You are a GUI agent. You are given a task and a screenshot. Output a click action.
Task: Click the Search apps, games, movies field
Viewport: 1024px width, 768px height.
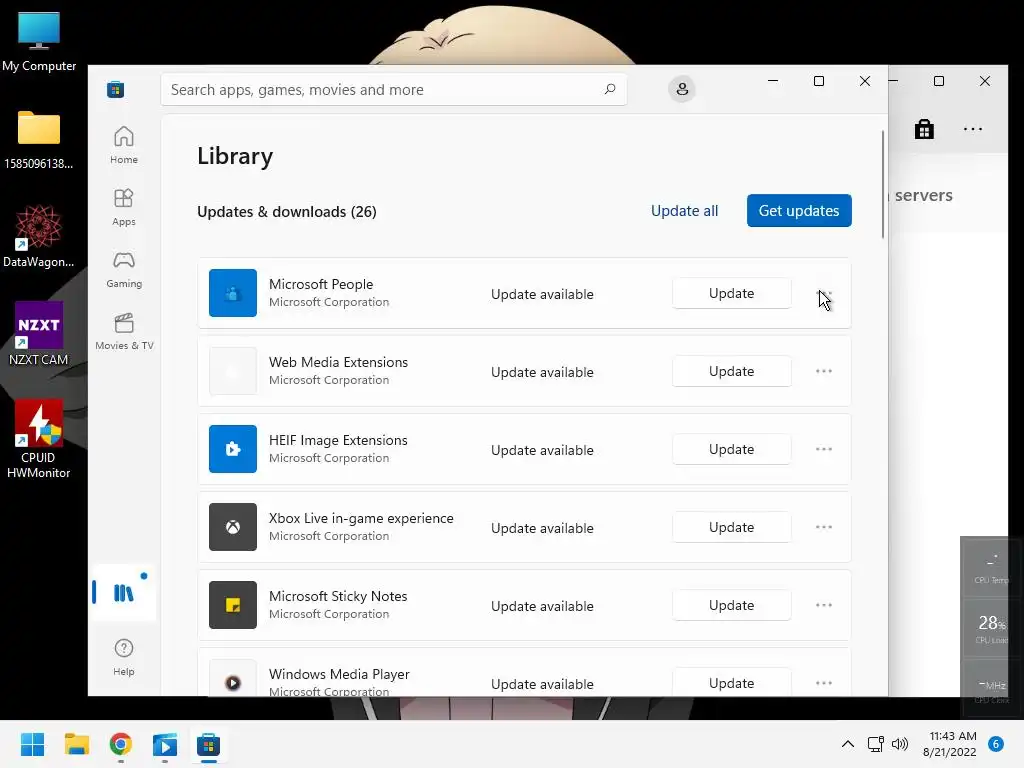(394, 89)
